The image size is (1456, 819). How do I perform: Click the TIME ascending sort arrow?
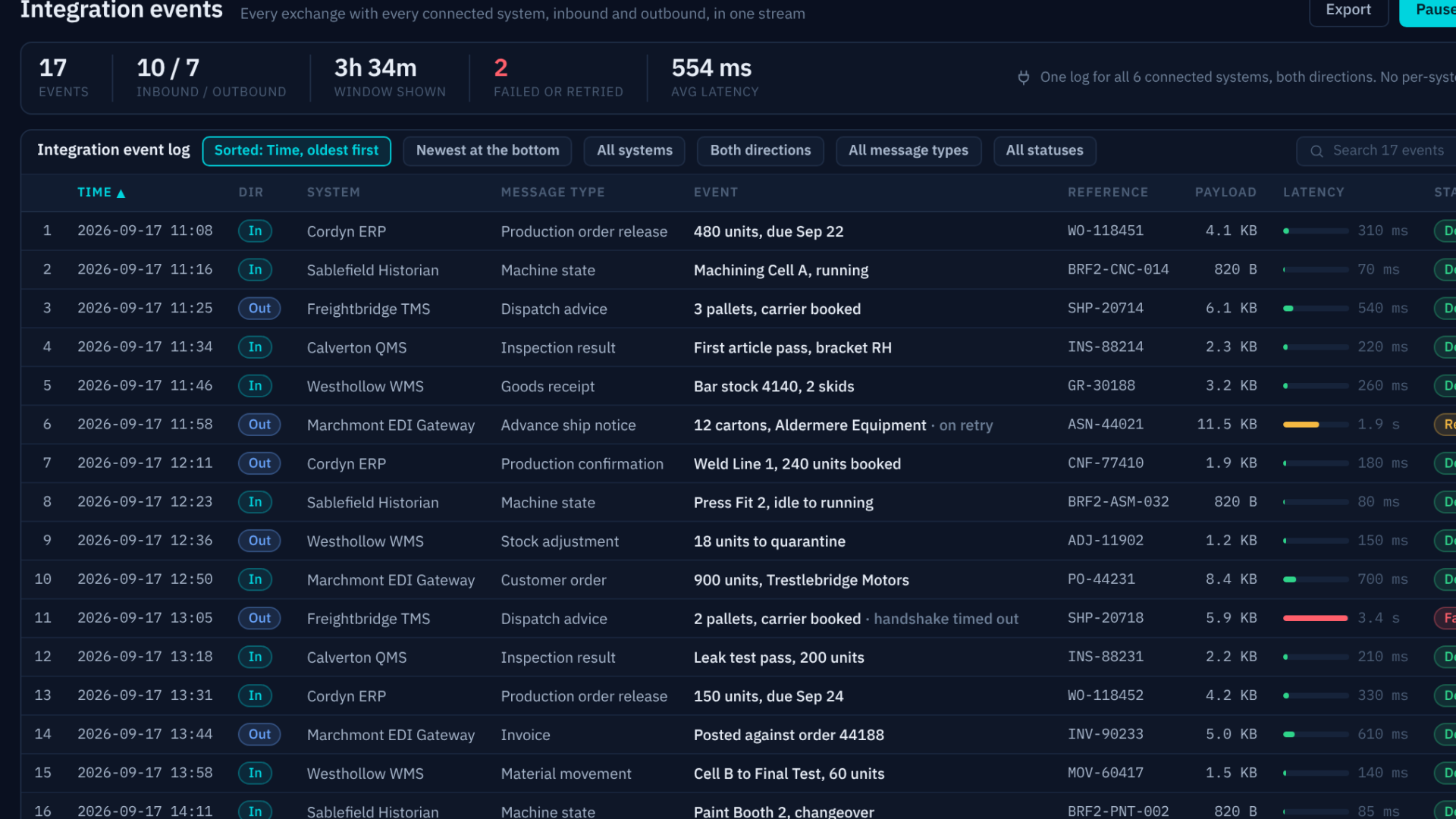coord(121,193)
